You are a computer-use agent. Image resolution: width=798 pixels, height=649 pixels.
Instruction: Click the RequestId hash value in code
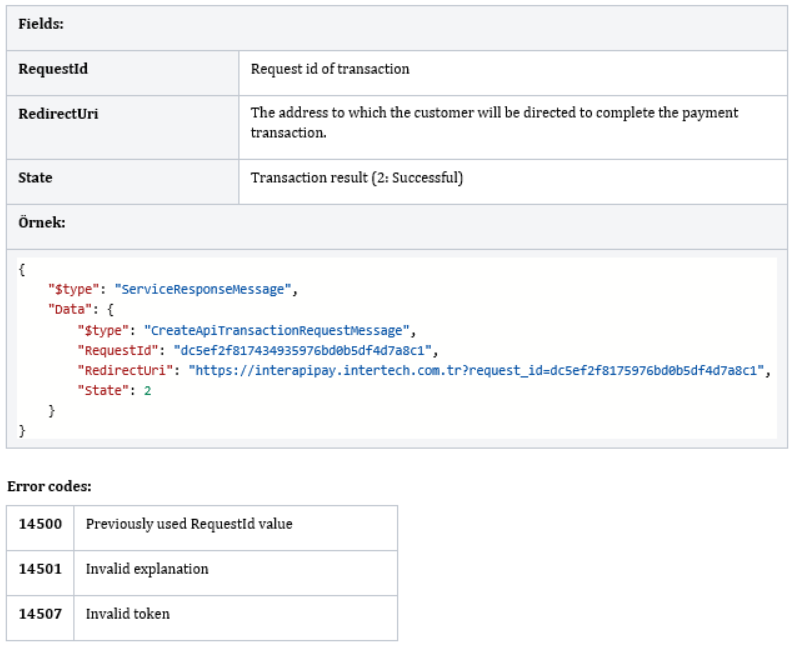[301, 350]
